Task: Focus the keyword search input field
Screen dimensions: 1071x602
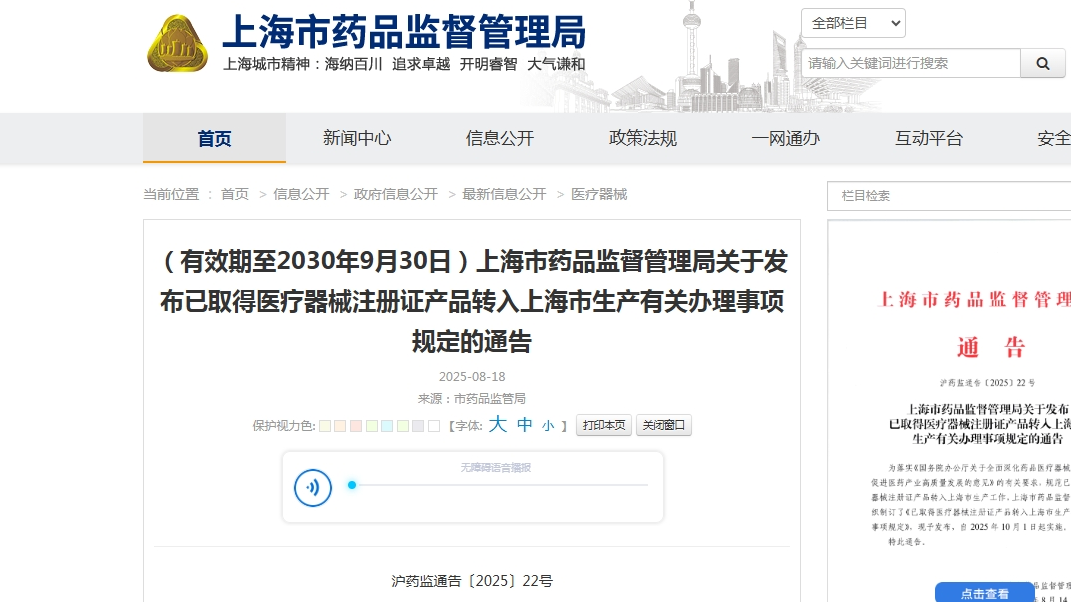Action: tap(910, 63)
